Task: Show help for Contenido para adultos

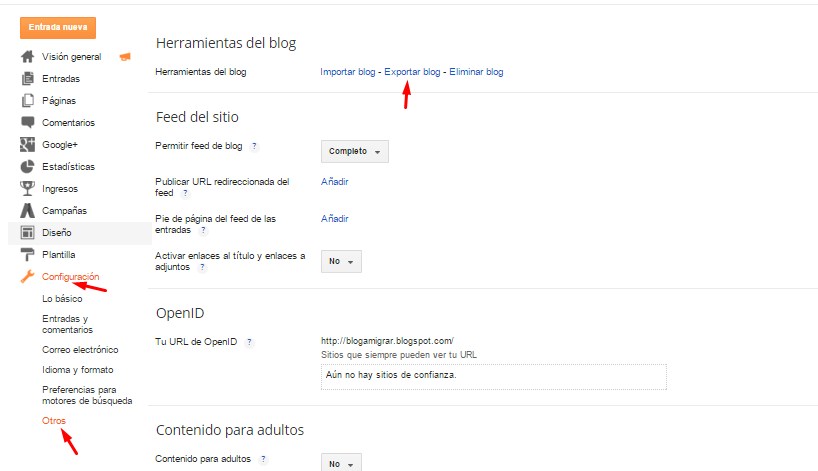Action: (263, 459)
